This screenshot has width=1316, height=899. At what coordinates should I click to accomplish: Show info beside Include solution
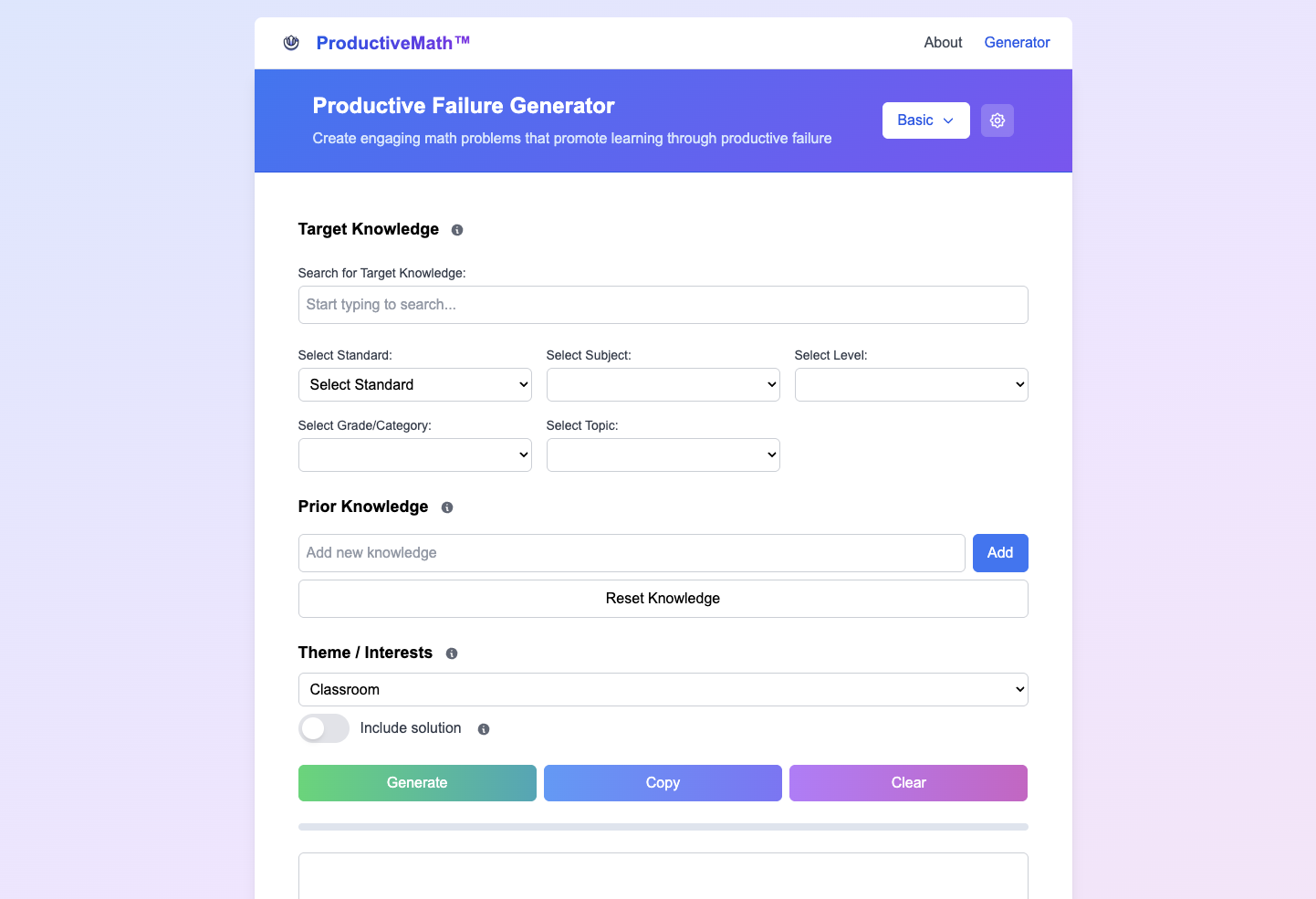point(484,729)
